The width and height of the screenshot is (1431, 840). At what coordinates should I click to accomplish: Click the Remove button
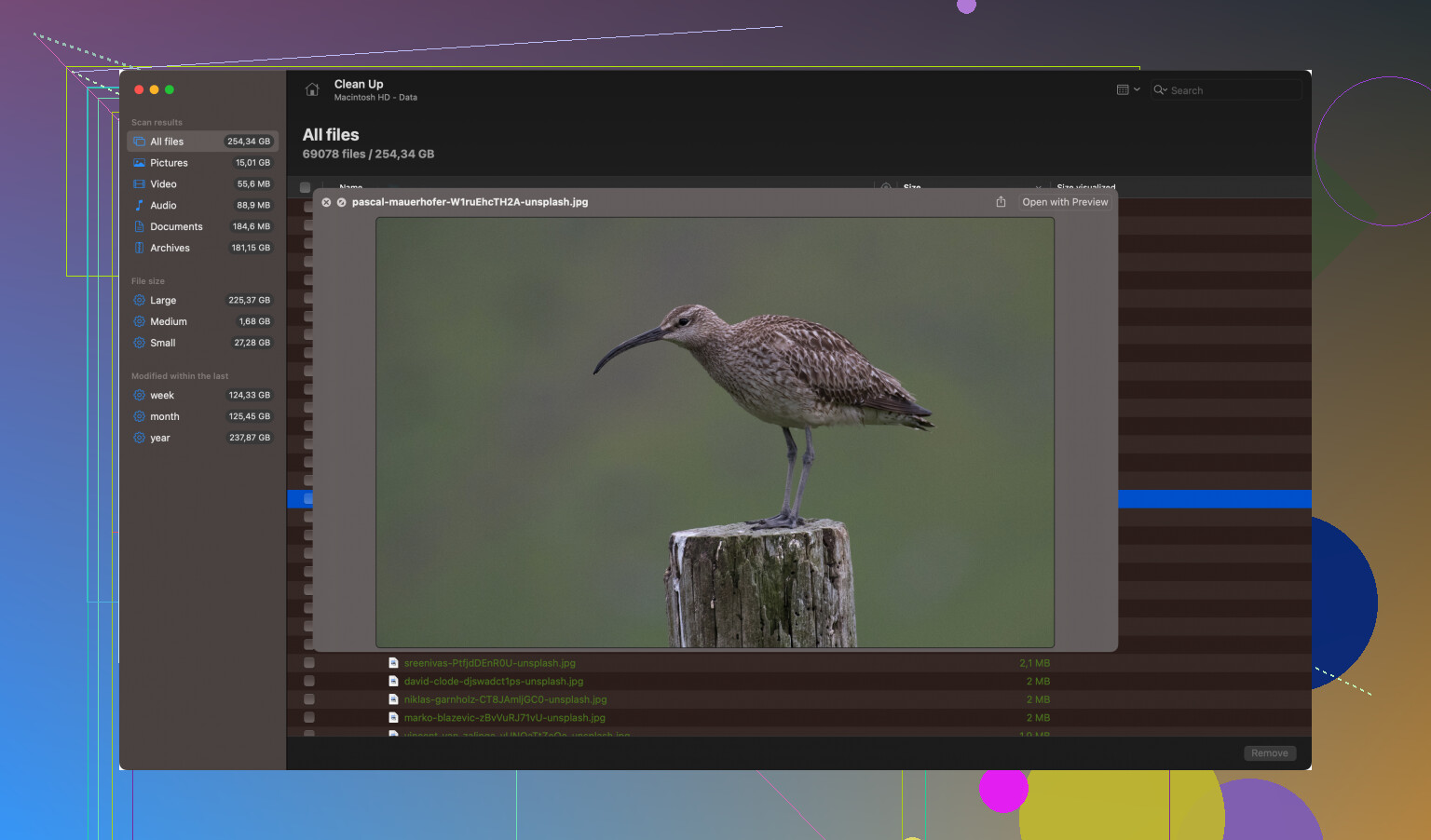coord(1269,753)
